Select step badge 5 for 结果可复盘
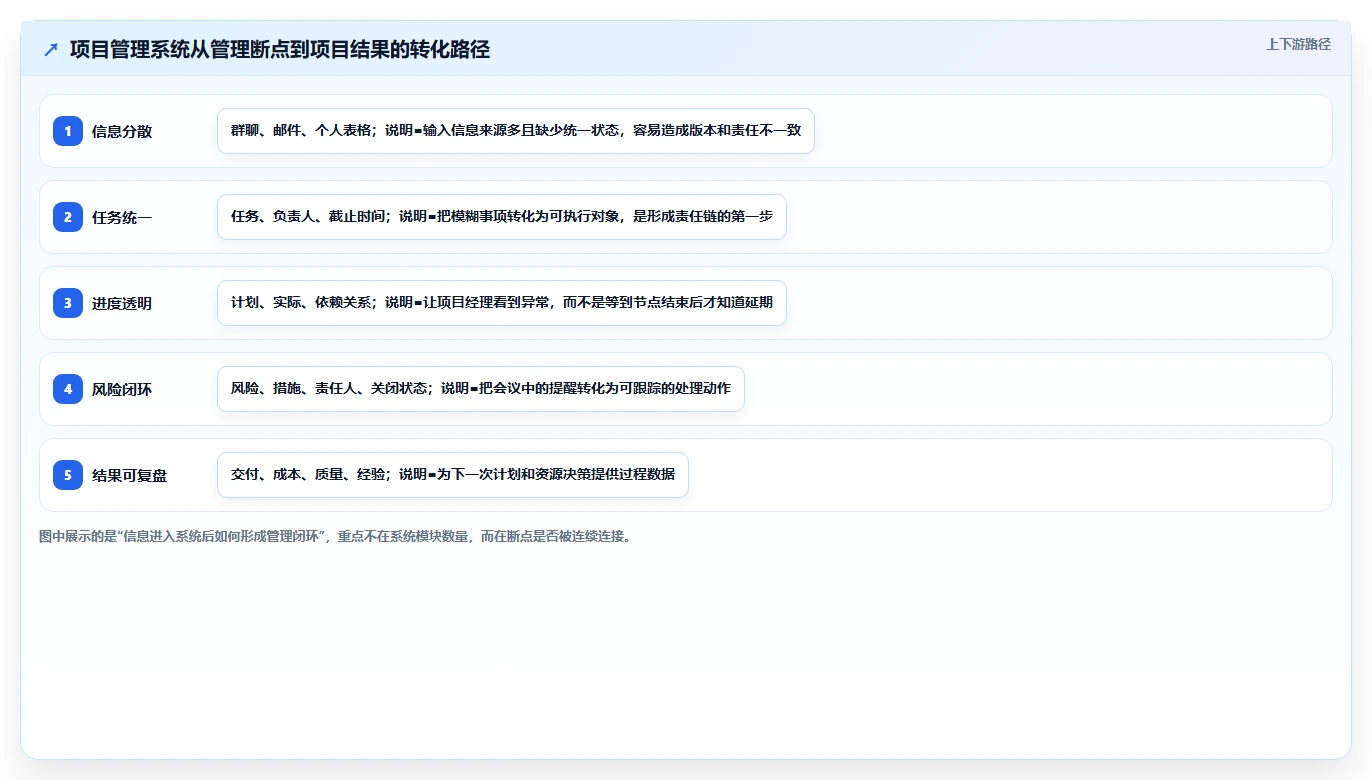This screenshot has height=780, width=1372. (68, 475)
